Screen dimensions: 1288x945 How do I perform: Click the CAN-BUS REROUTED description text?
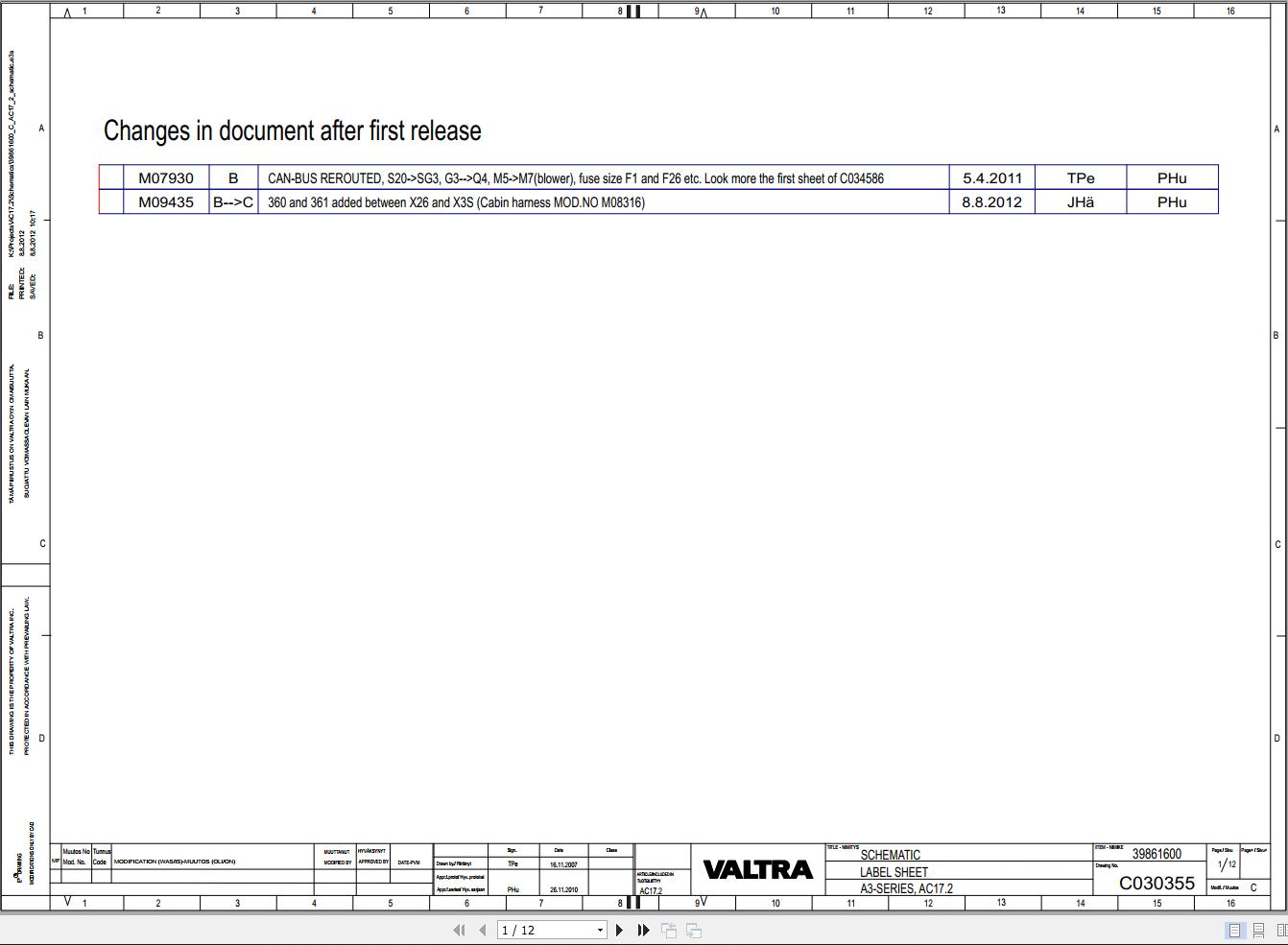(576, 178)
